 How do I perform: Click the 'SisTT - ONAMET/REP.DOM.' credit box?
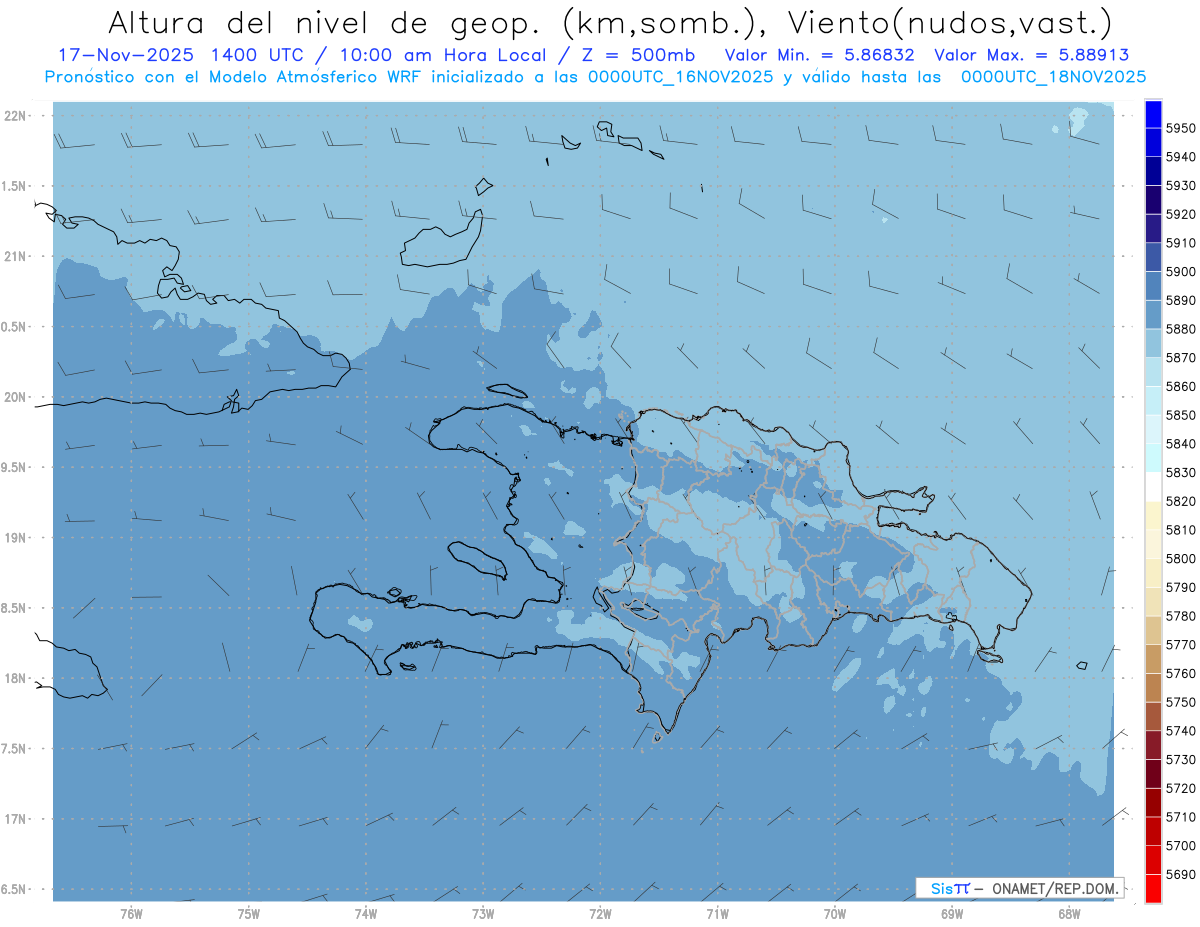1020,888
